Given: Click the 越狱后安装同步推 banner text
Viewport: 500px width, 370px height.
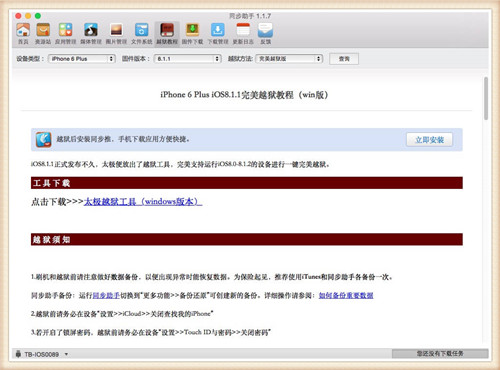Looking at the screenshot, I should click(x=123, y=139).
